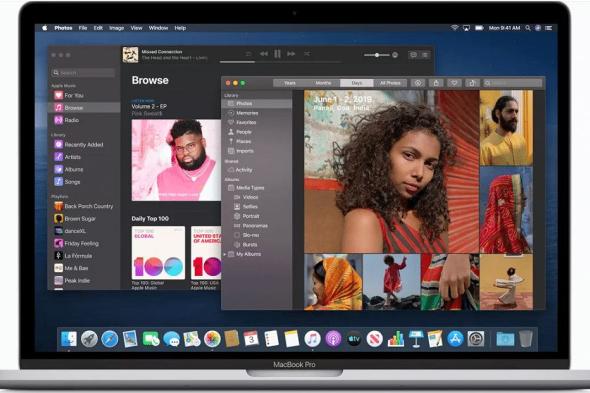
Task: Open the Trash in the Dock
Action: pos(526,339)
